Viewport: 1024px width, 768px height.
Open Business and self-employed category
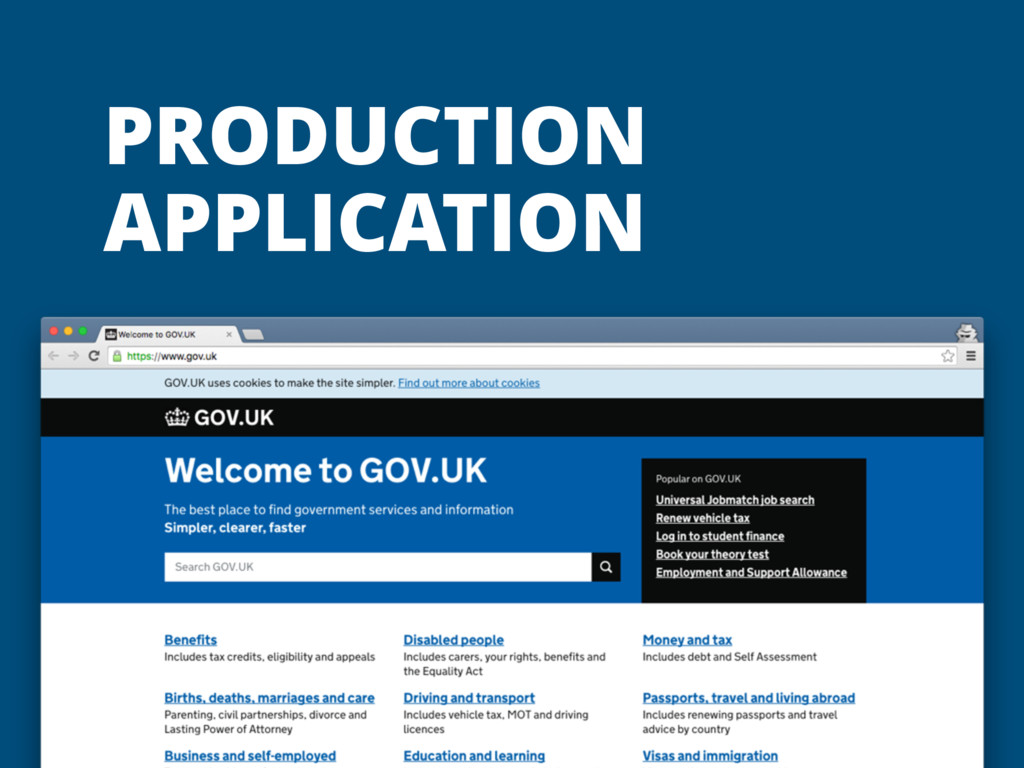250,756
